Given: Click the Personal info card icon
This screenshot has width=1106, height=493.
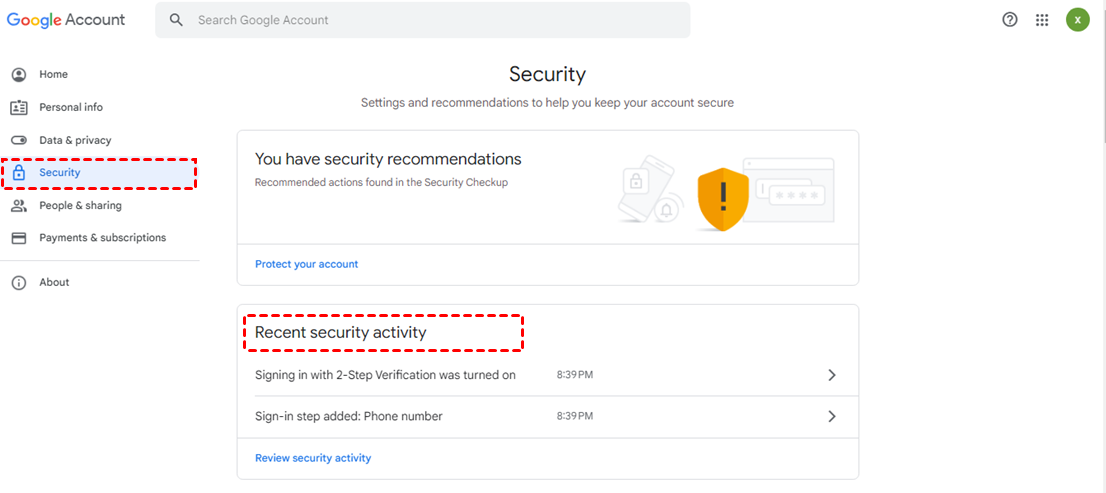Looking at the screenshot, I should [18, 108].
